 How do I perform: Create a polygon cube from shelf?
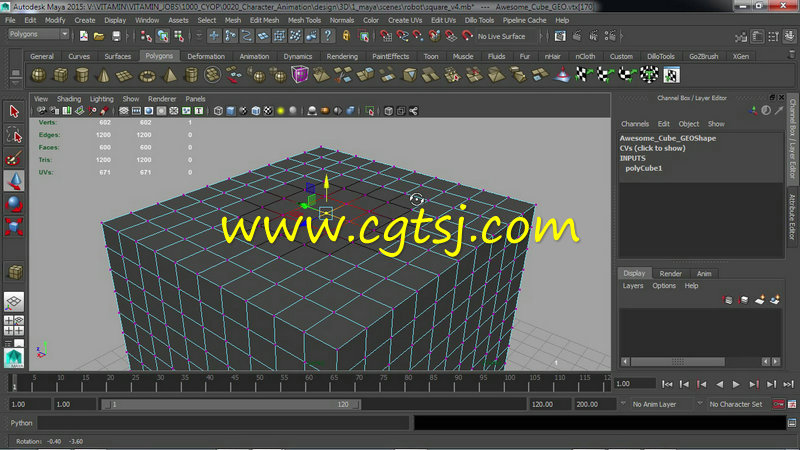pyautogui.click(x=60, y=76)
